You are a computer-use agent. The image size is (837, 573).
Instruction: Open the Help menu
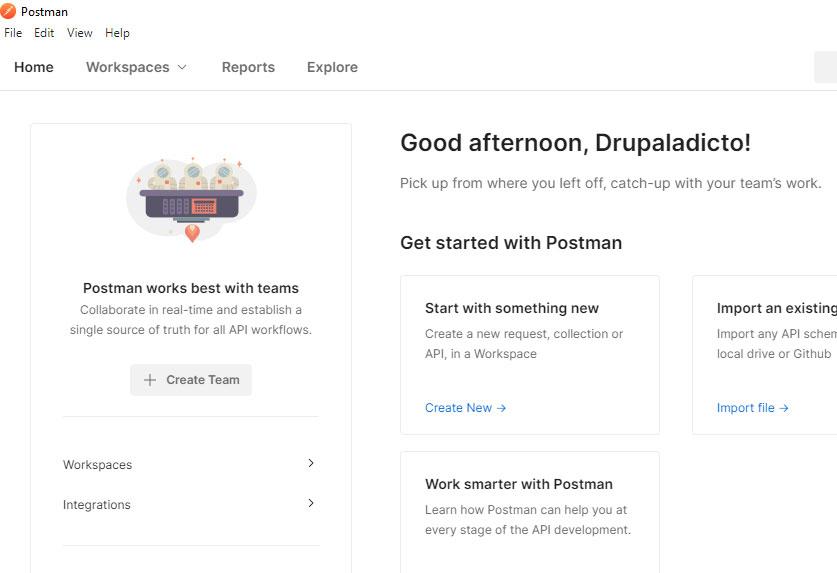pos(117,33)
